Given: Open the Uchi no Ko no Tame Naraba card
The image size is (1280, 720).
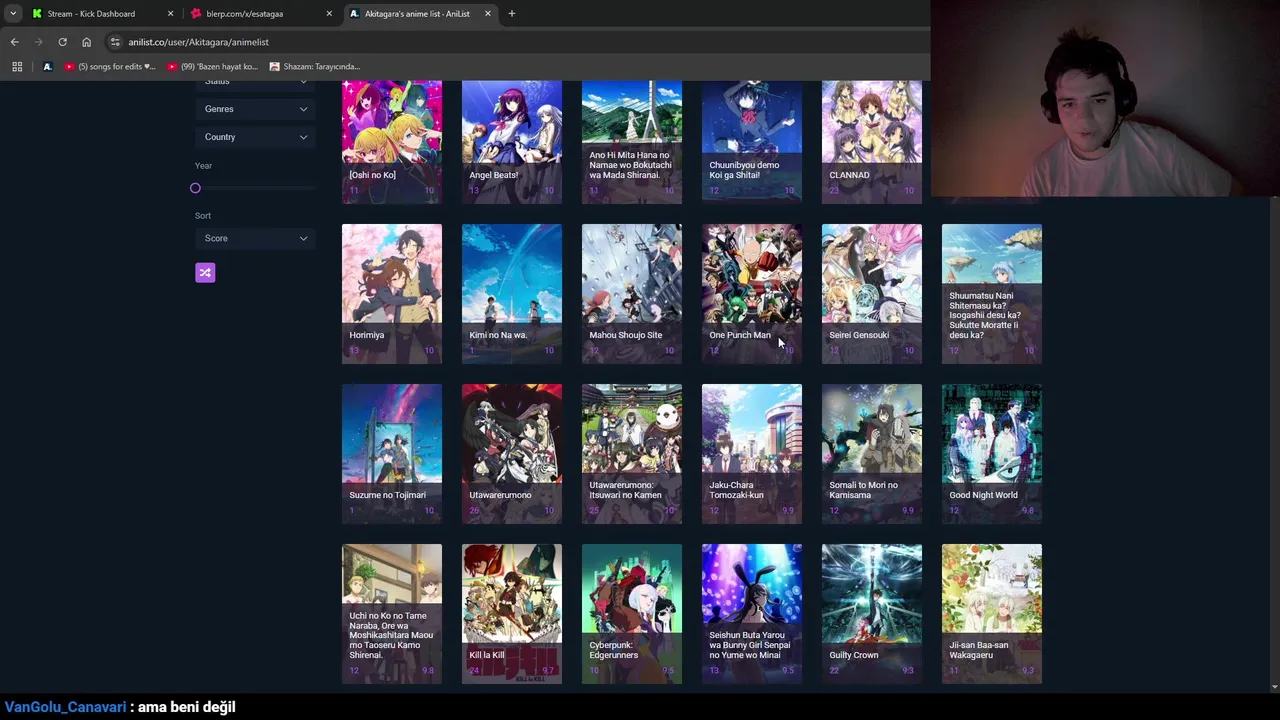Looking at the screenshot, I should point(392,614).
